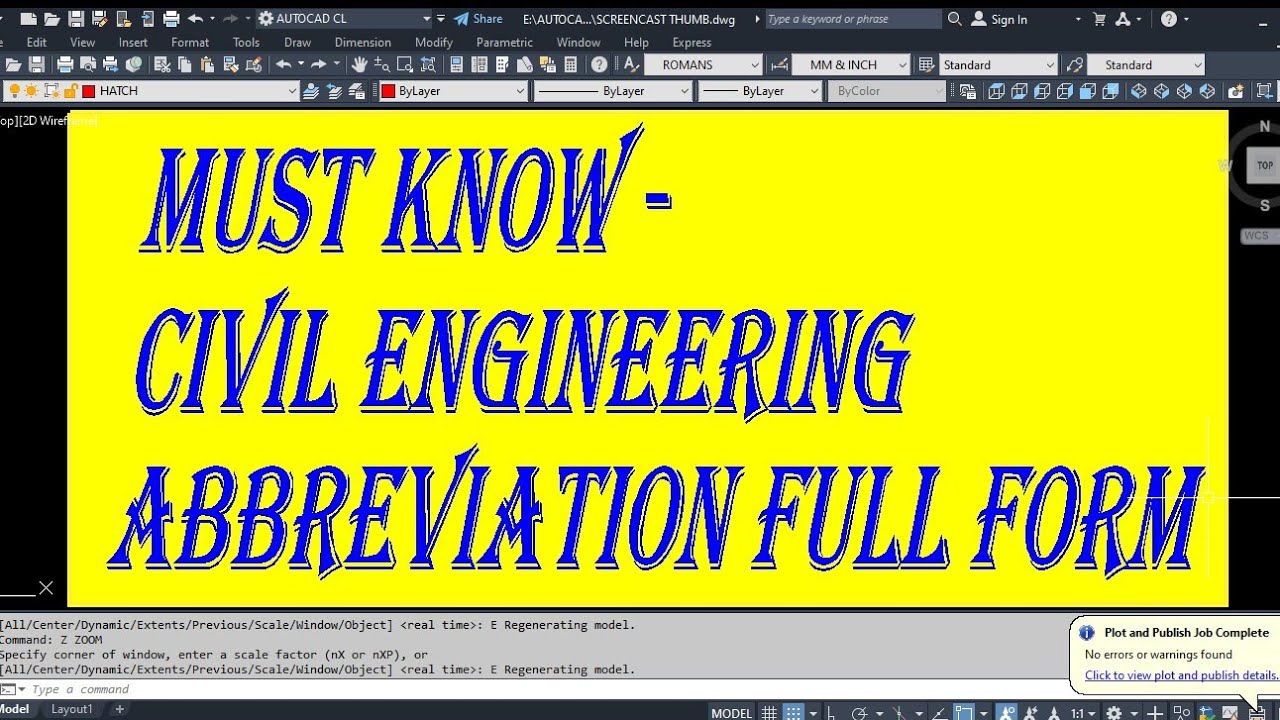
Task: Toggle the drawing grid display in status bar
Action: (x=769, y=713)
